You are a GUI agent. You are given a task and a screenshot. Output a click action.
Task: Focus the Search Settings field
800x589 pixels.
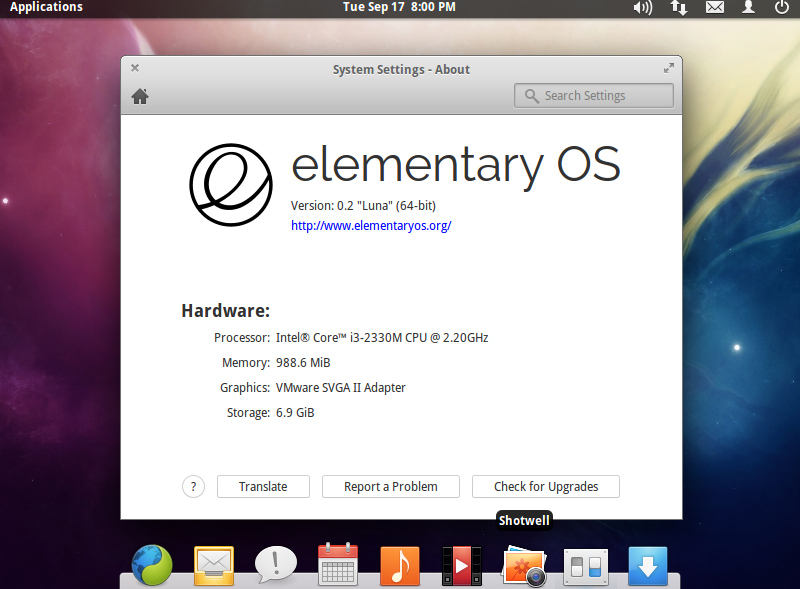click(594, 95)
